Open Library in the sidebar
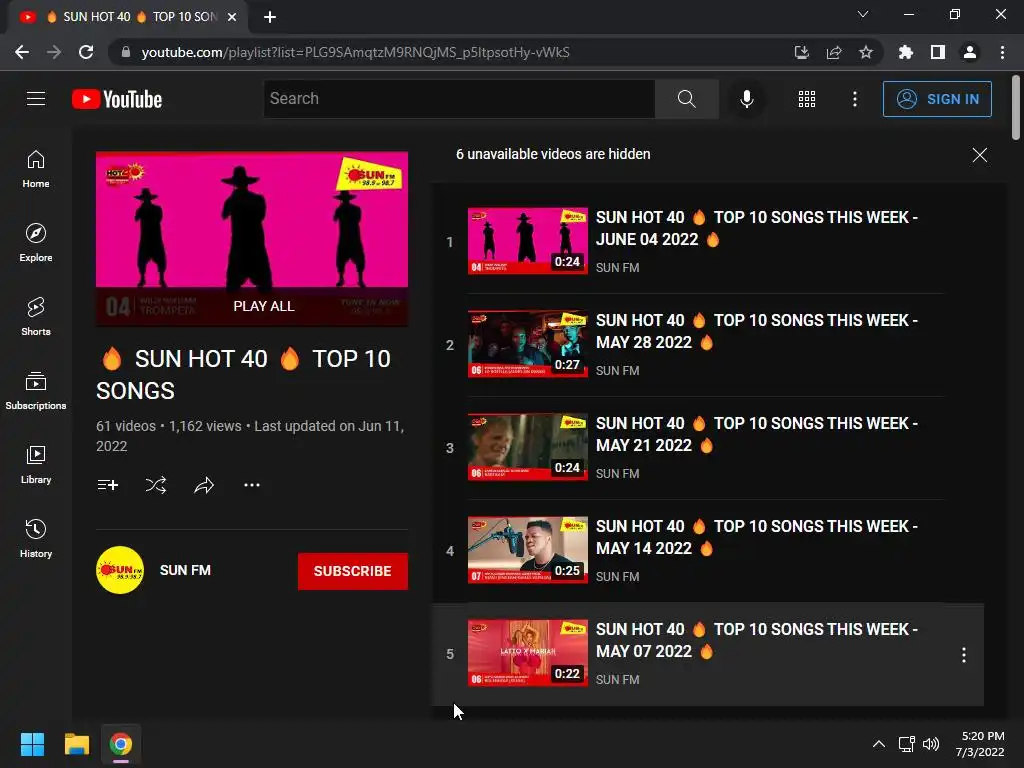 [x=36, y=464]
